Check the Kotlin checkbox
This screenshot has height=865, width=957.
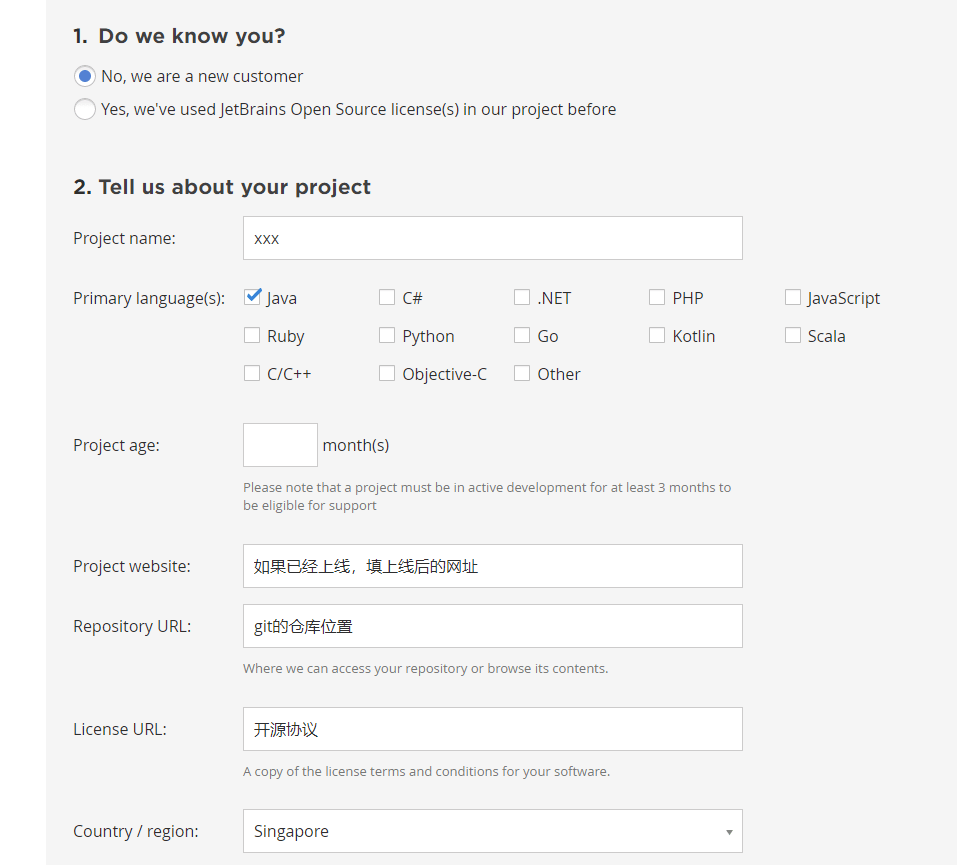657,335
